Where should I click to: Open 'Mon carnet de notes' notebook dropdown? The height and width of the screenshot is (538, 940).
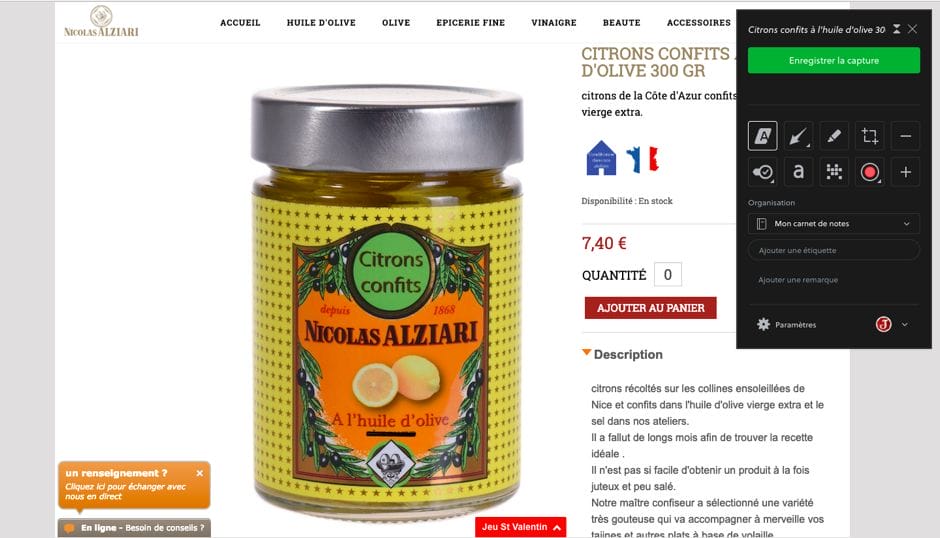pos(833,224)
